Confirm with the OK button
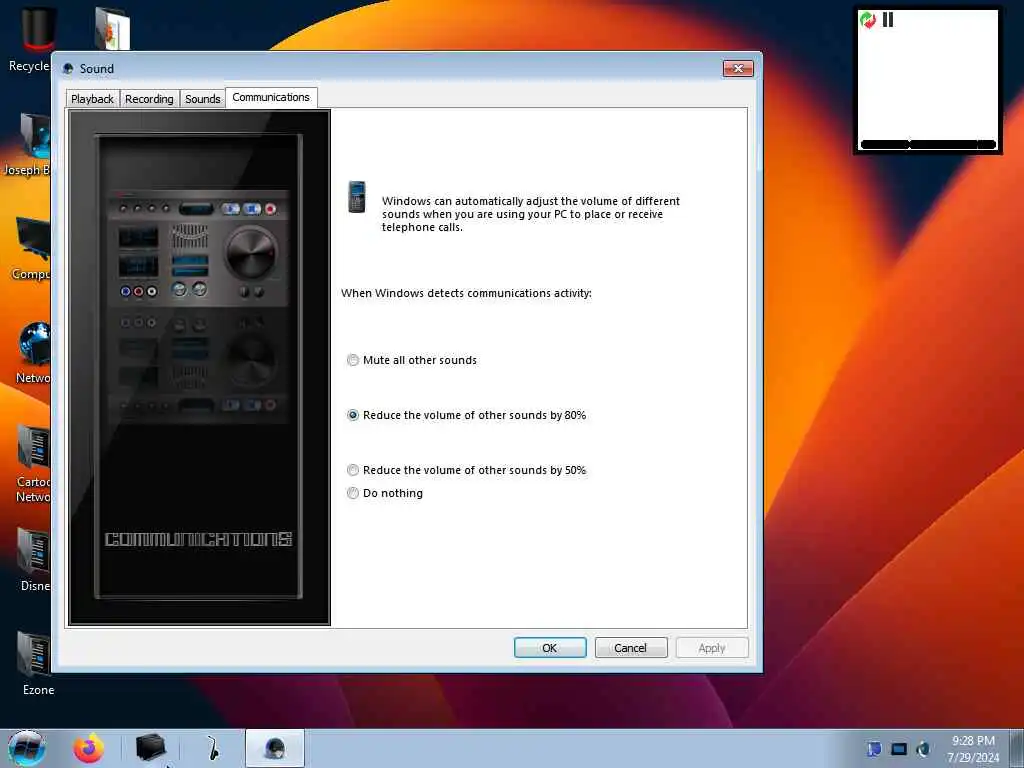Screen dimensions: 1024x768 [550, 648]
